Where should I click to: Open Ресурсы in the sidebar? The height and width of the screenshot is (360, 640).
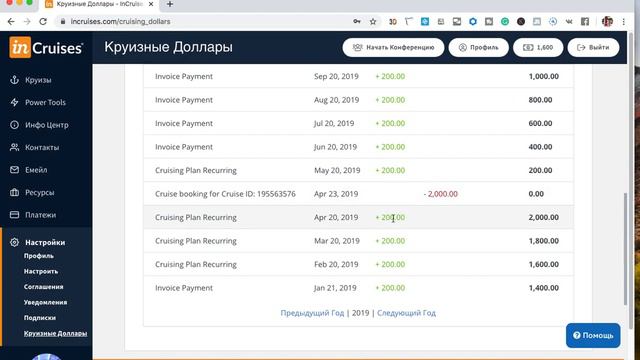(39, 192)
